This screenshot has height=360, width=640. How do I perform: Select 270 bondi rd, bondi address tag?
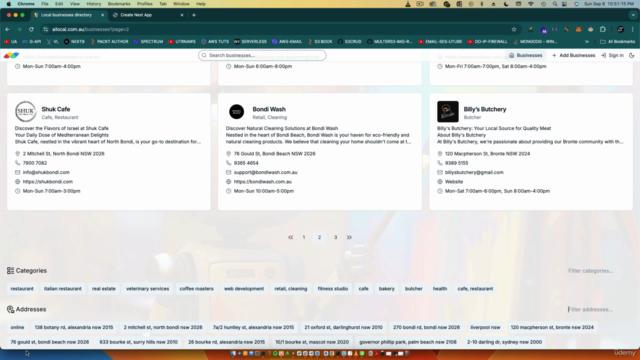coord(426,327)
